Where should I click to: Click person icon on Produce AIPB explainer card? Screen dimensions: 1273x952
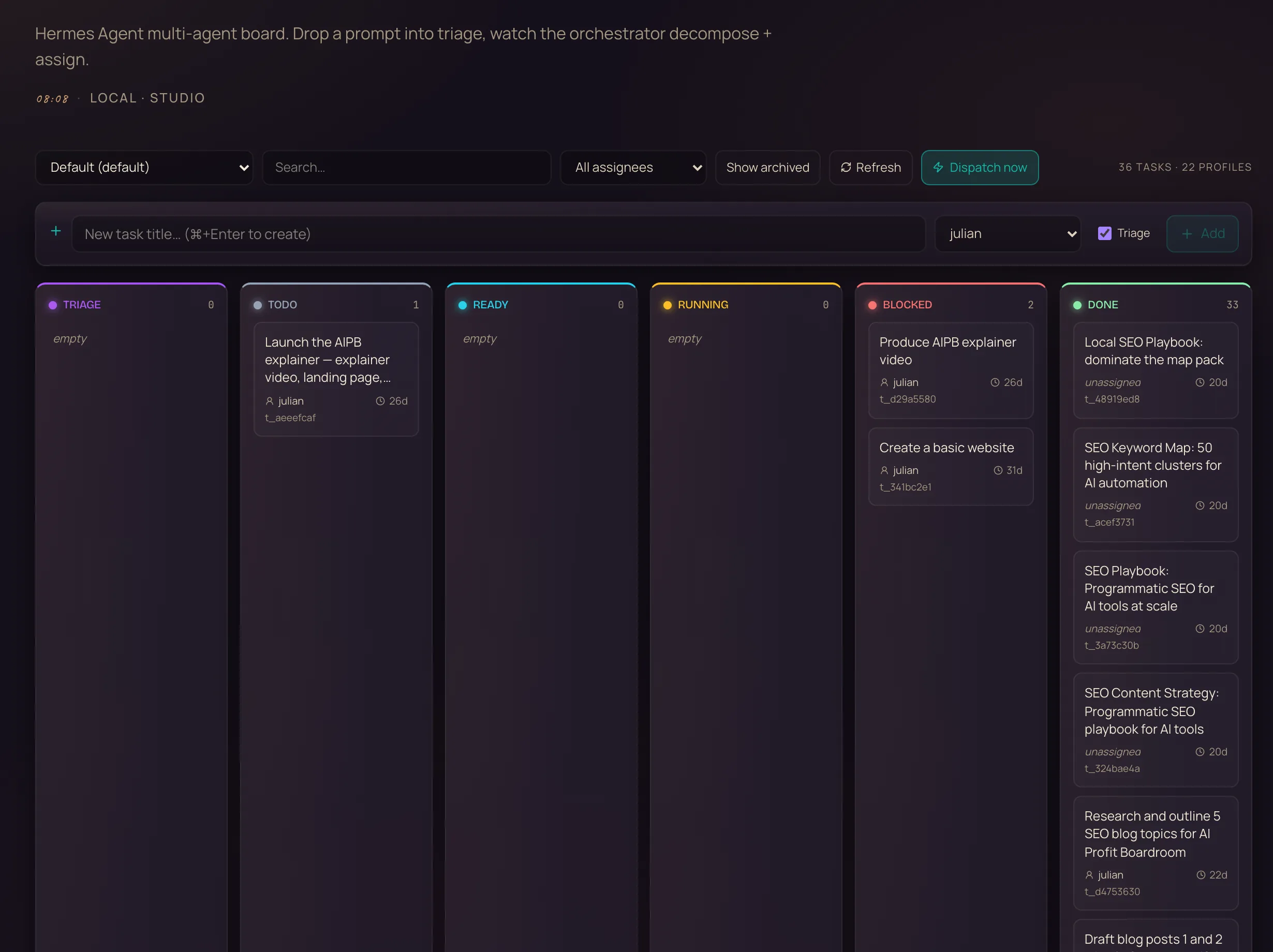coord(884,382)
